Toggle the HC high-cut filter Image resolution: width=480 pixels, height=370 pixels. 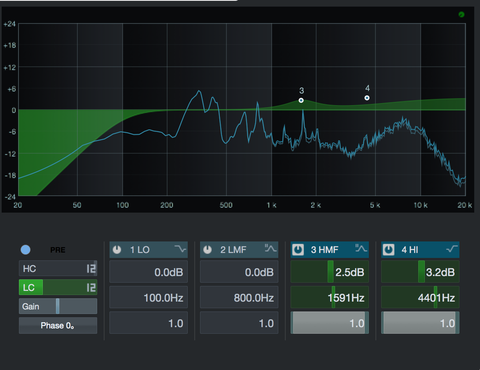click(30, 268)
